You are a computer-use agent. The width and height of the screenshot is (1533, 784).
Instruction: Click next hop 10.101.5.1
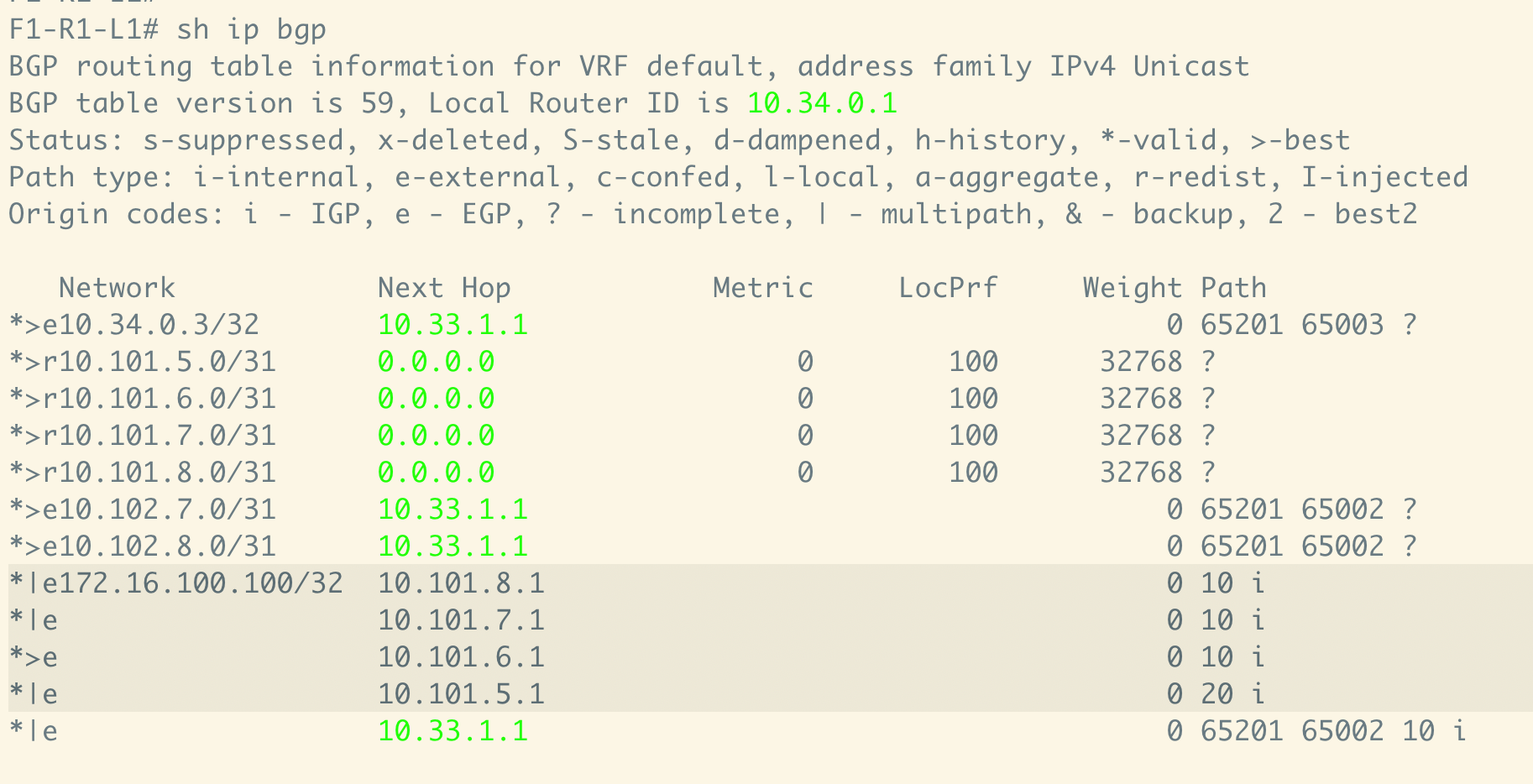pos(461,694)
